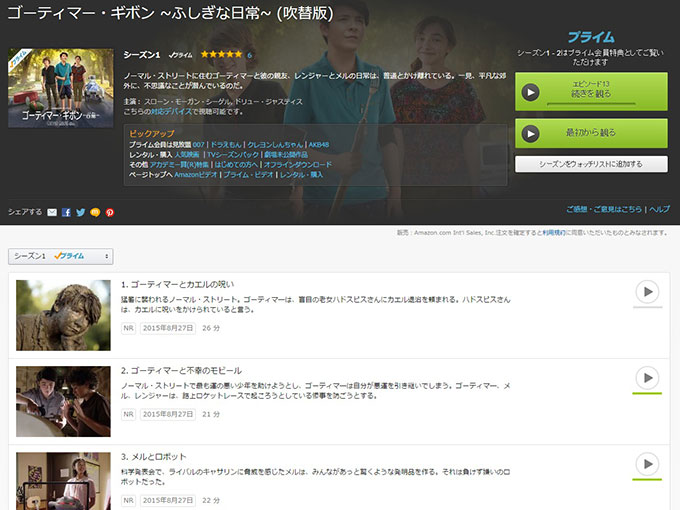Click the progress bar under episode 2 play button
This screenshot has height=510, width=680.
click(647, 393)
